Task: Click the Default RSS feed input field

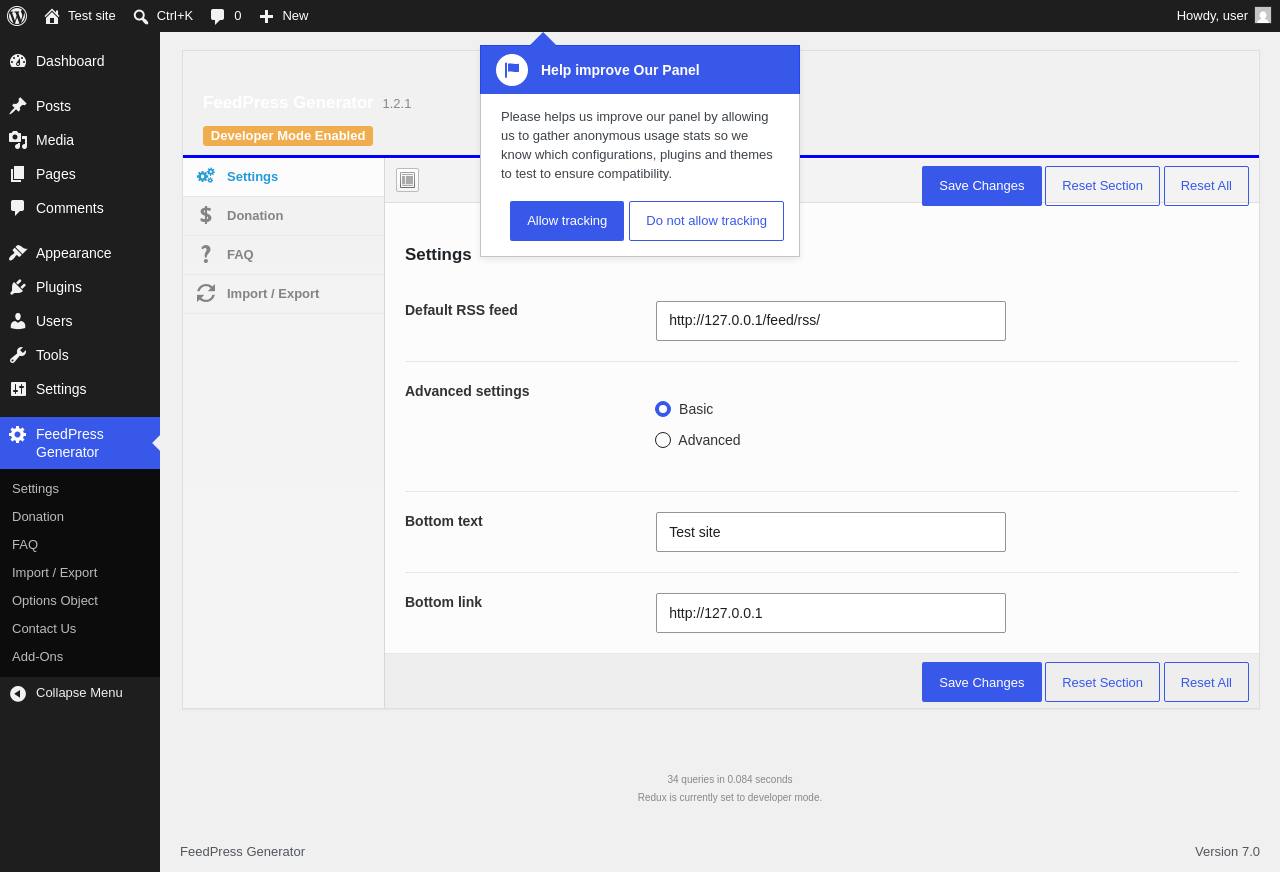Action: coord(831,321)
